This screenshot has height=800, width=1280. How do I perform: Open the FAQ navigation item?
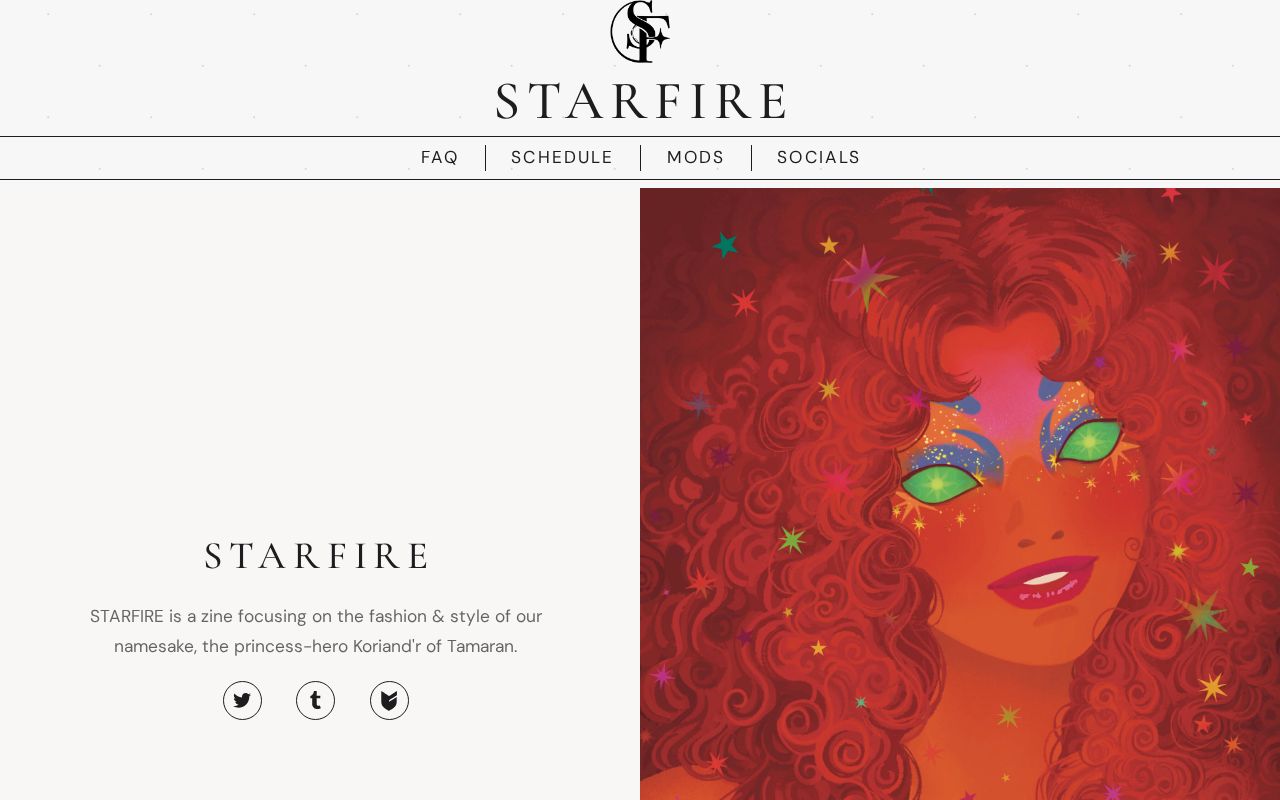click(x=439, y=157)
